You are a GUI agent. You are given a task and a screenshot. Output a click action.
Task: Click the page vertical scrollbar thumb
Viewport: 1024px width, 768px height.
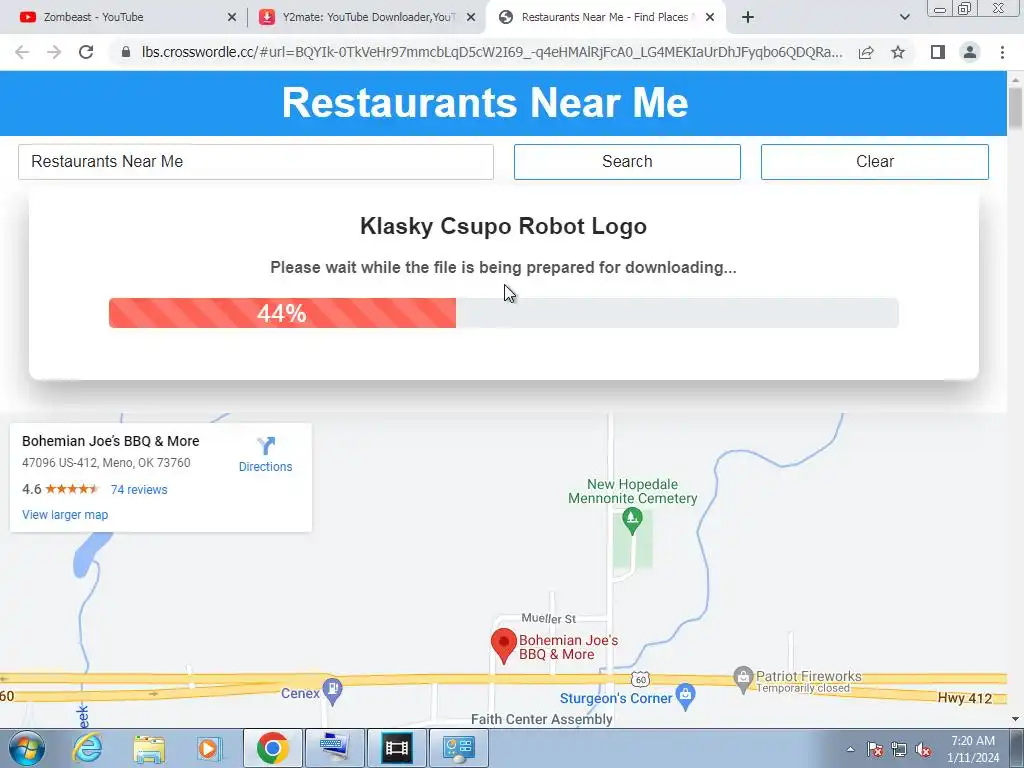[1015, 108]
